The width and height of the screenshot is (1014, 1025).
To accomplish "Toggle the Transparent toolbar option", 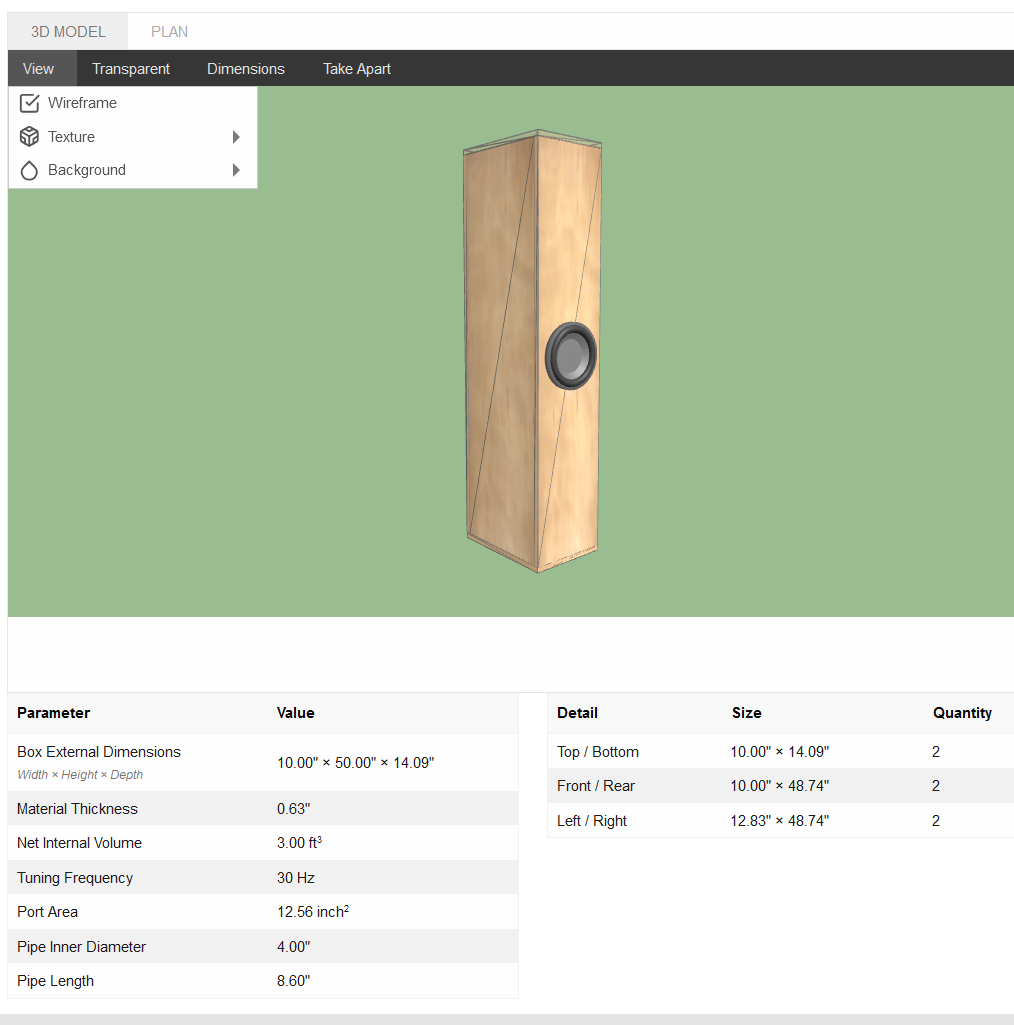I will 131,69.
